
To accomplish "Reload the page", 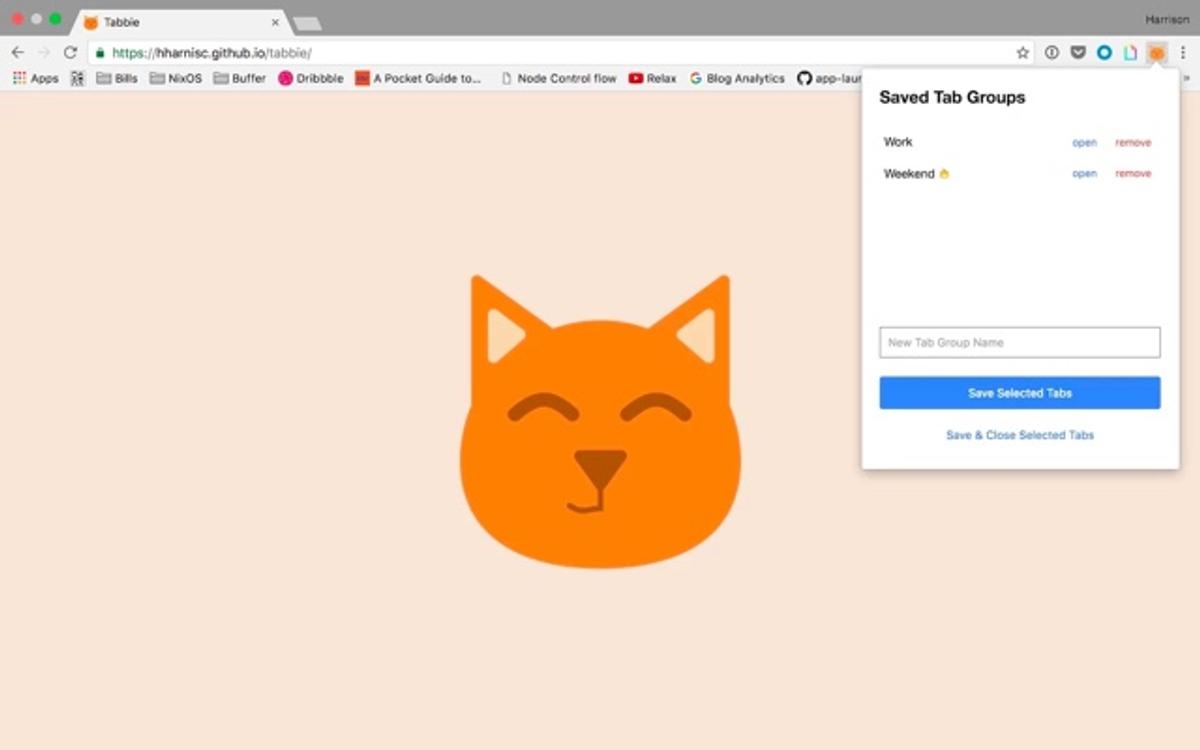I will coord(70,53).
